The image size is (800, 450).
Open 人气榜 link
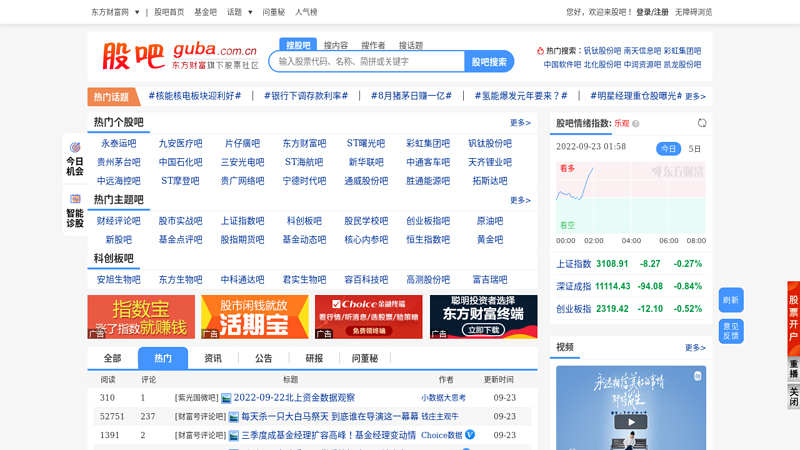(306, 12)
